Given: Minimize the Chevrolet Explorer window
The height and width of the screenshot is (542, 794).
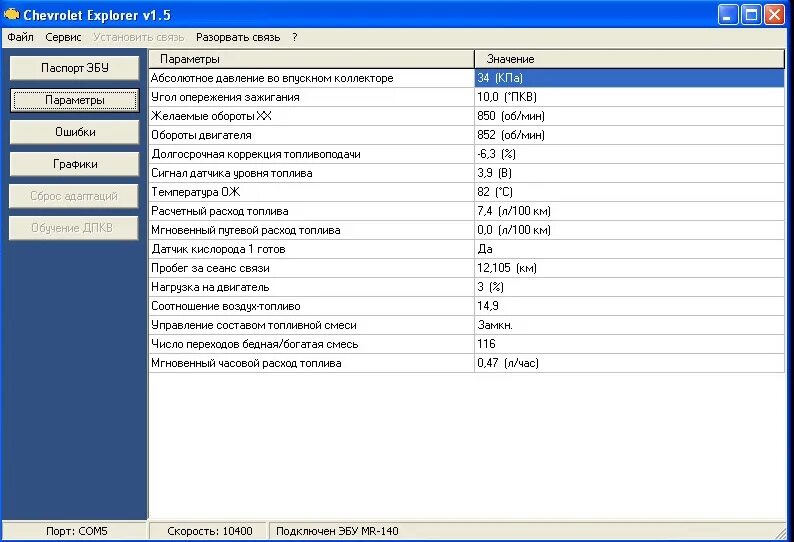Looking at the screenshot, I should [x=728, y=15].
